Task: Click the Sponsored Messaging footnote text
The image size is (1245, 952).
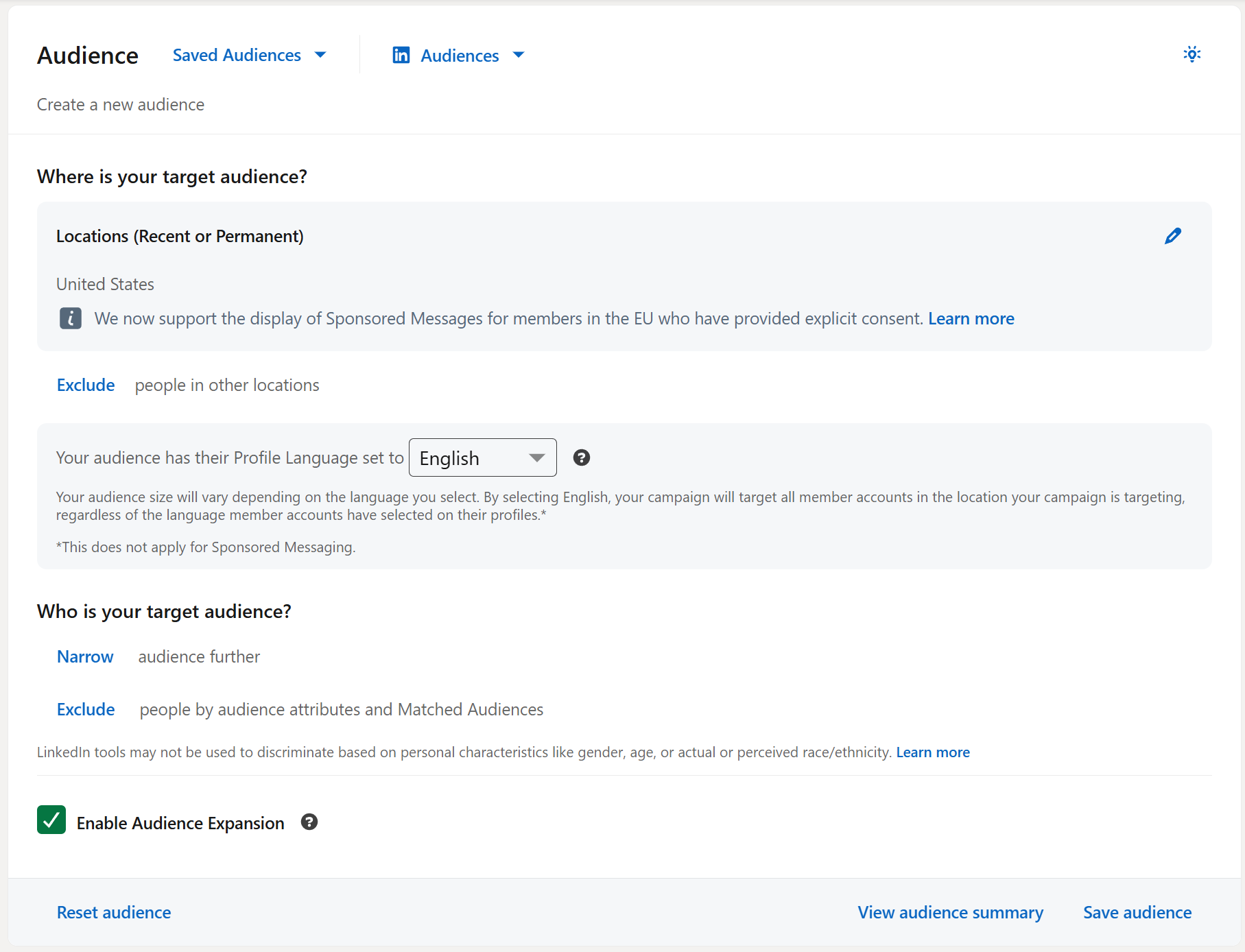Action: point(206,547)
